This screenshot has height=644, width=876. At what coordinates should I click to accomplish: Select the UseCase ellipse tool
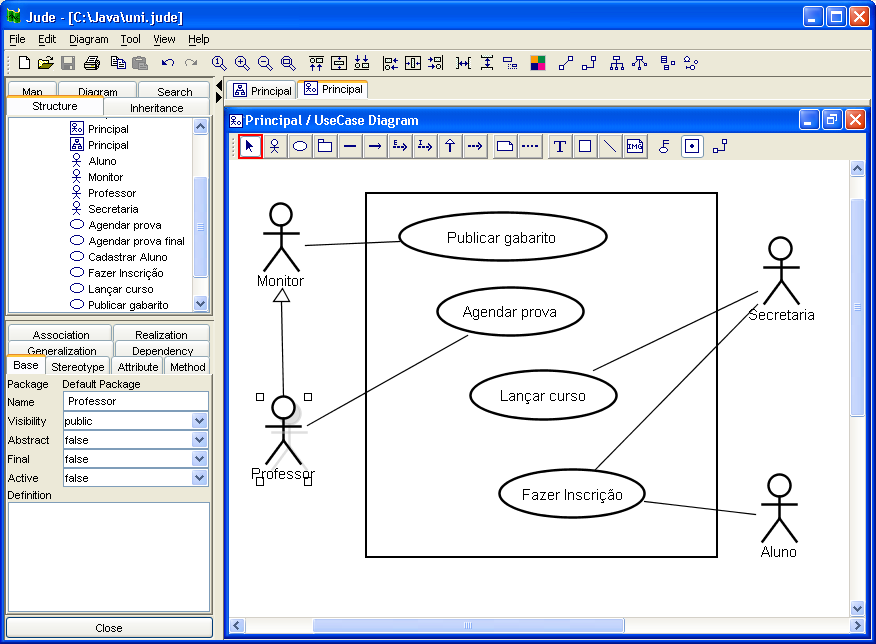(299, 146)
